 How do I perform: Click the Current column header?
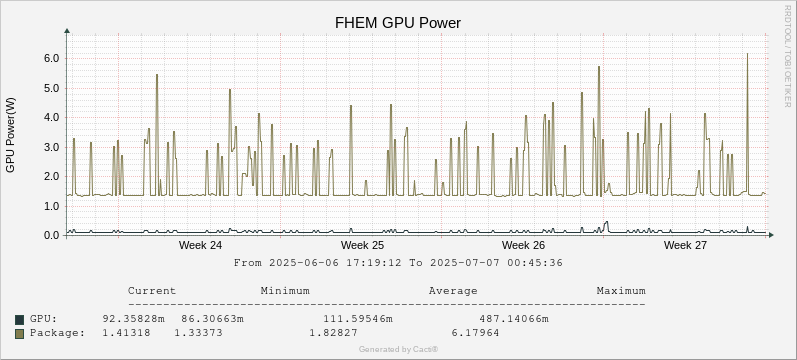coord(152,291)
